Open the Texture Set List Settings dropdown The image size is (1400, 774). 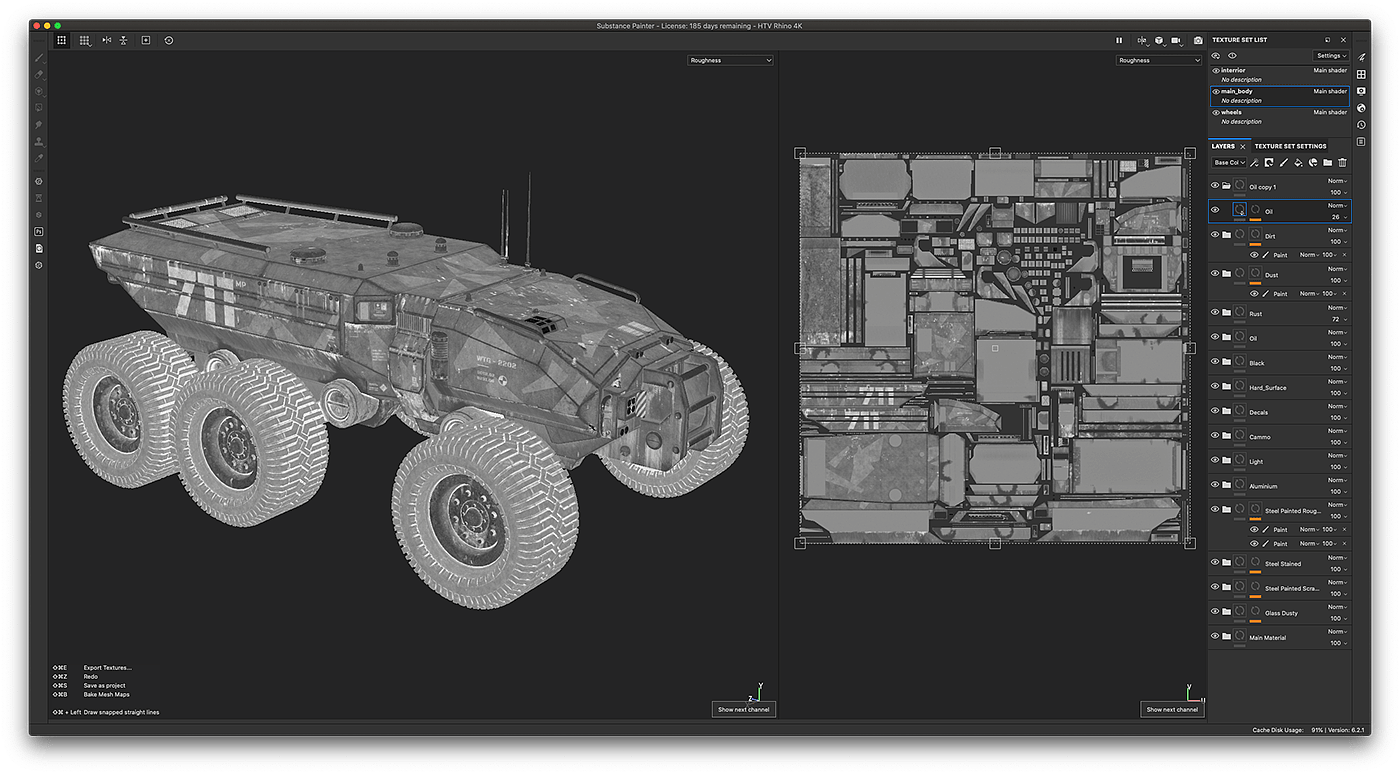1331,56
